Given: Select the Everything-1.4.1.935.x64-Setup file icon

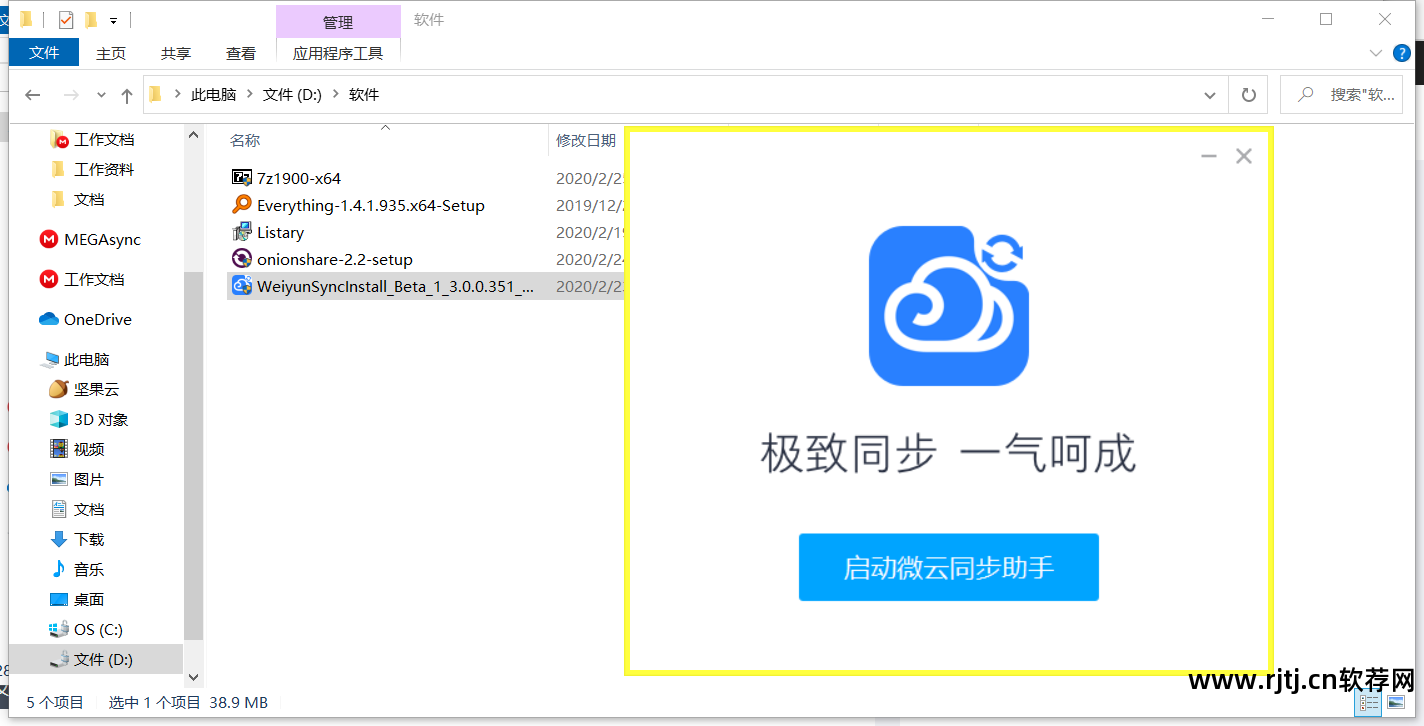Looking at the screenshot, I should tap(241, 205).
